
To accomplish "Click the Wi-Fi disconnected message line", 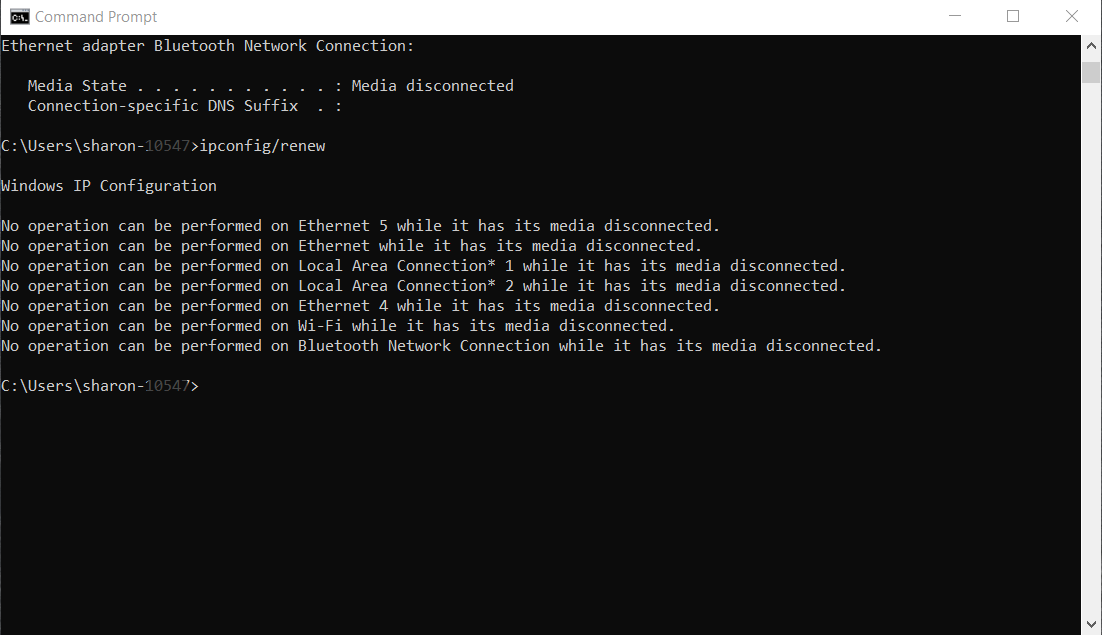I will click(335, 325).
